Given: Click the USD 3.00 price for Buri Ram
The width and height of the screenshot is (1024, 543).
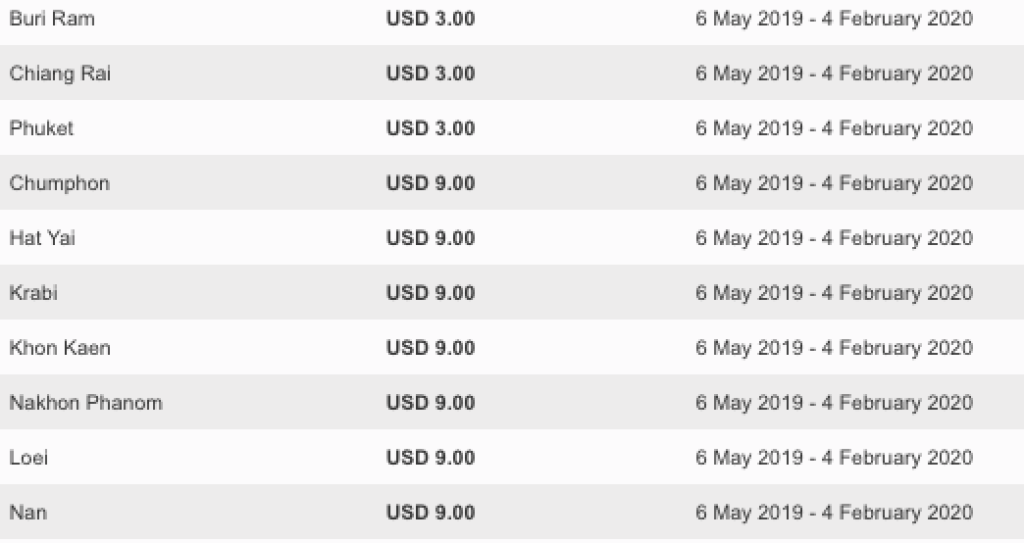Looking at the screenshot, I should pos(430,19).
